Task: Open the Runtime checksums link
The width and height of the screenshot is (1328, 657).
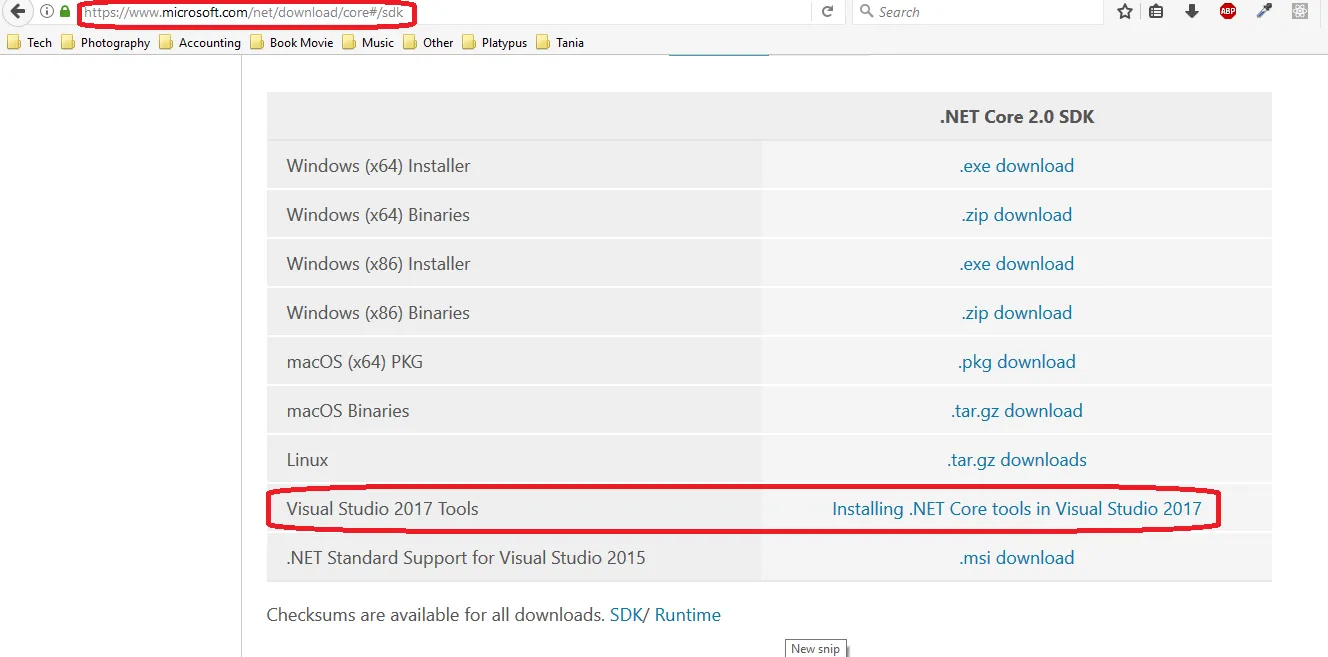Action: click(x=688, y=615)
